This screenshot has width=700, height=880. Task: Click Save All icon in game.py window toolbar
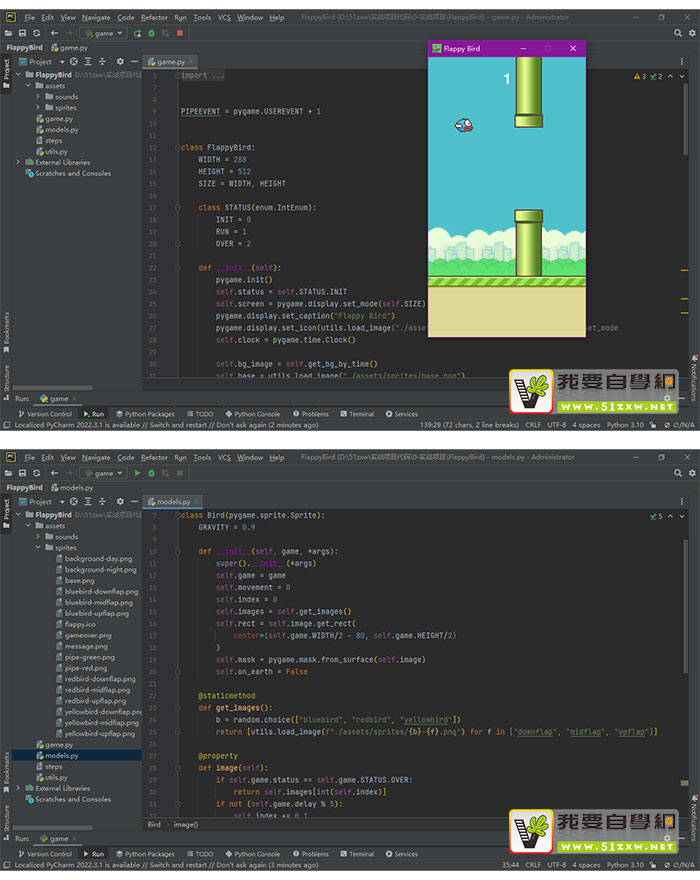click(22, 33)
